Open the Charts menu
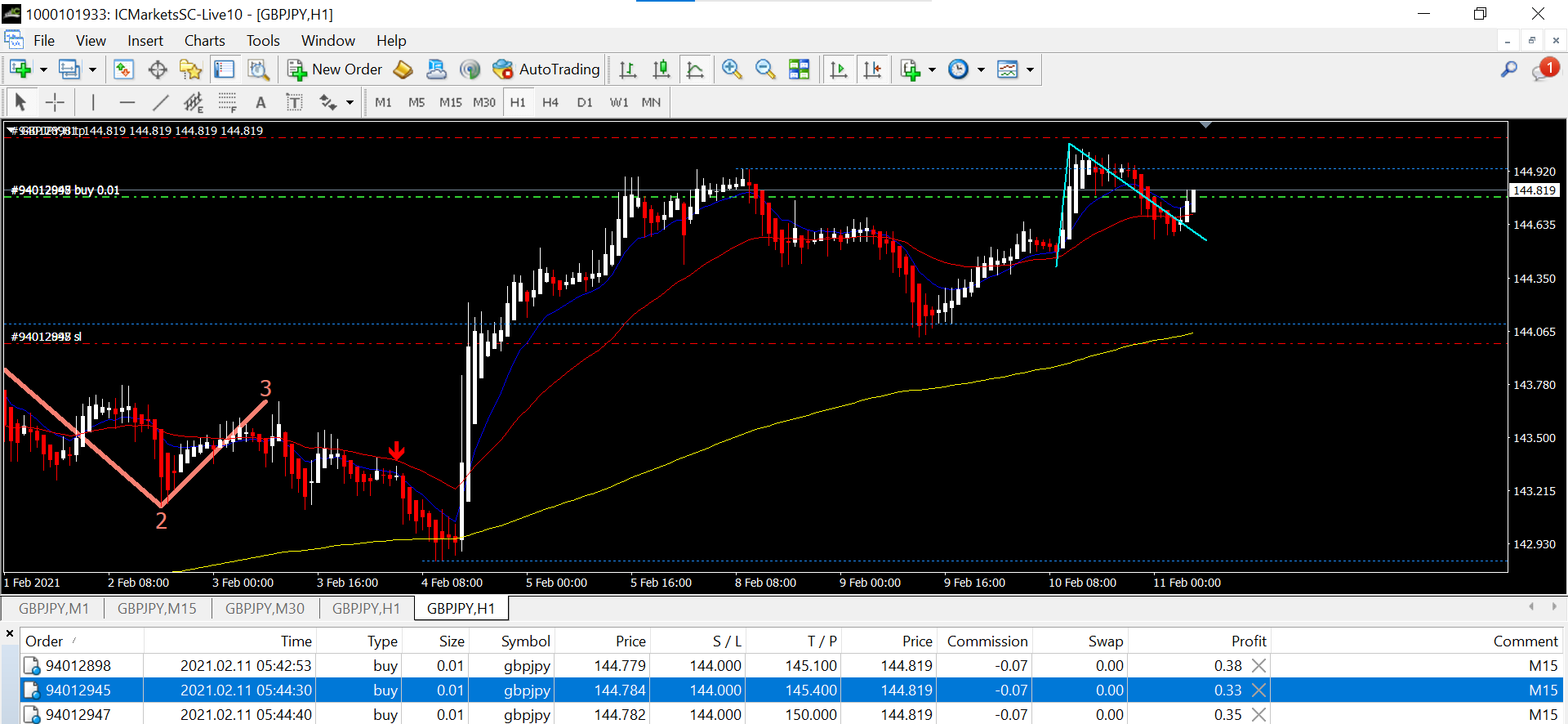Screen dimensions: 1568x724 tap(205, 41)
